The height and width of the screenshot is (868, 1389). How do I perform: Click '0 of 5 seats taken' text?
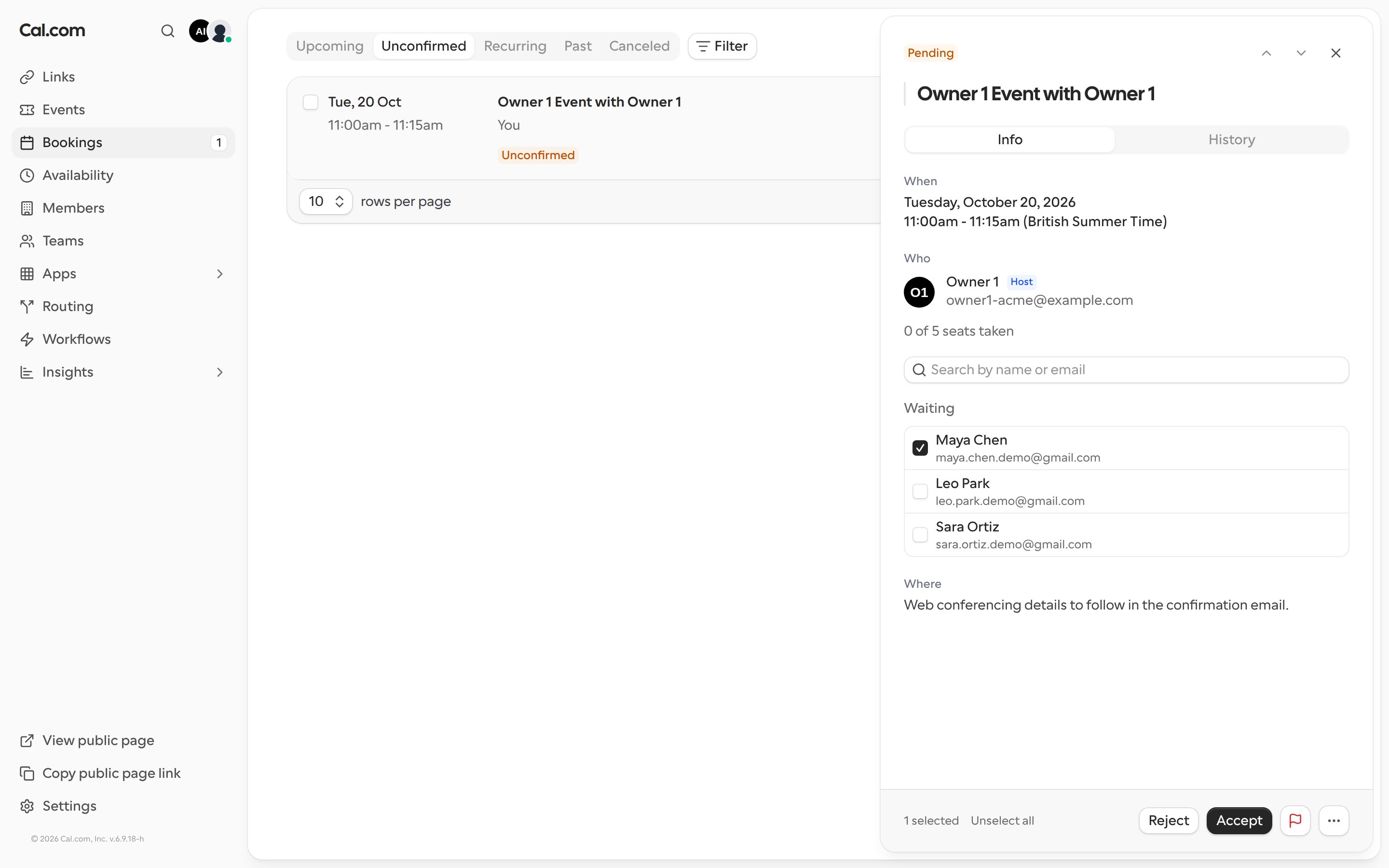(x=958, y=331)
